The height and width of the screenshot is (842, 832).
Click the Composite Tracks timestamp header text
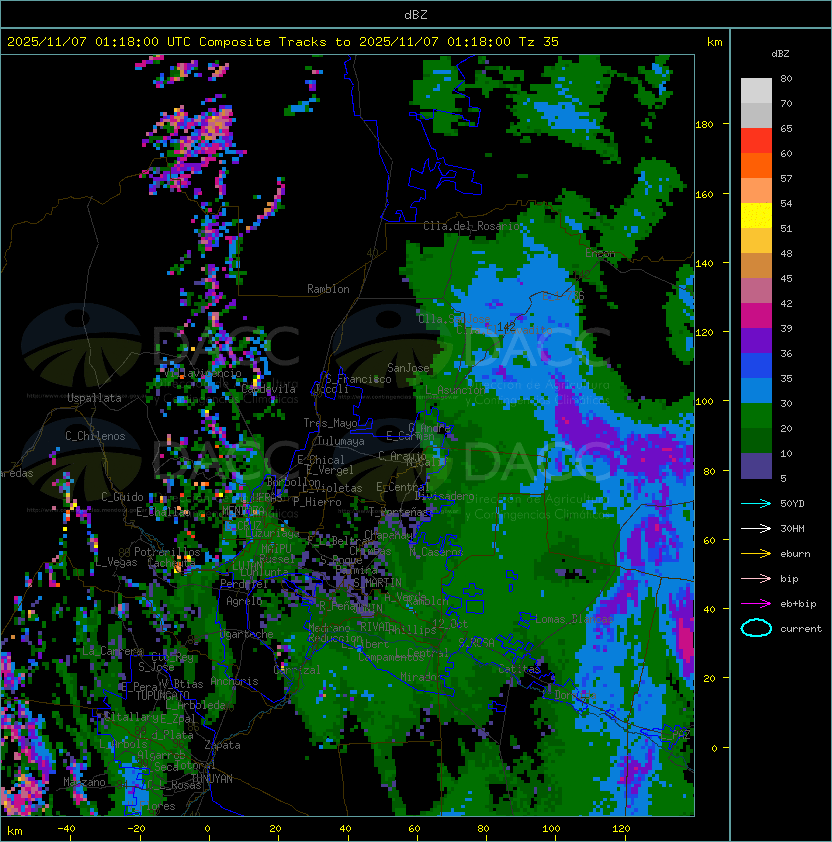click(283, 42)
